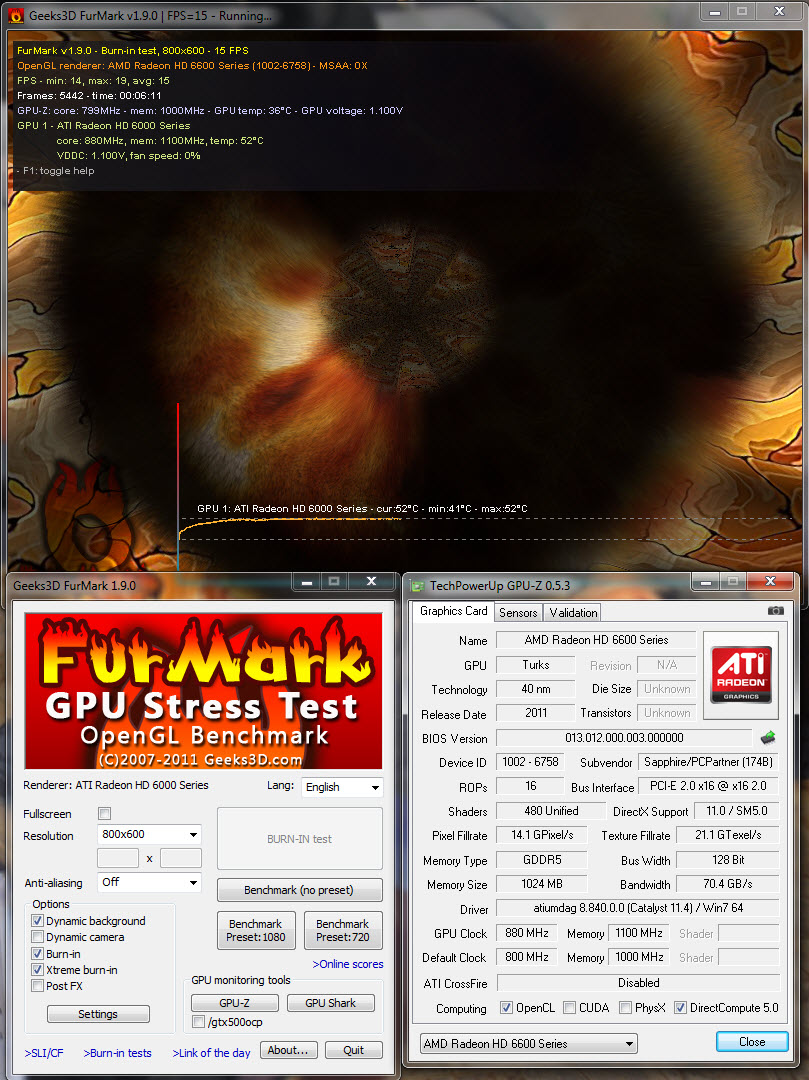The height and width of the screenshot is (1080, 809).
Task: Open the >Online scores link
Action: click(348, 964)
